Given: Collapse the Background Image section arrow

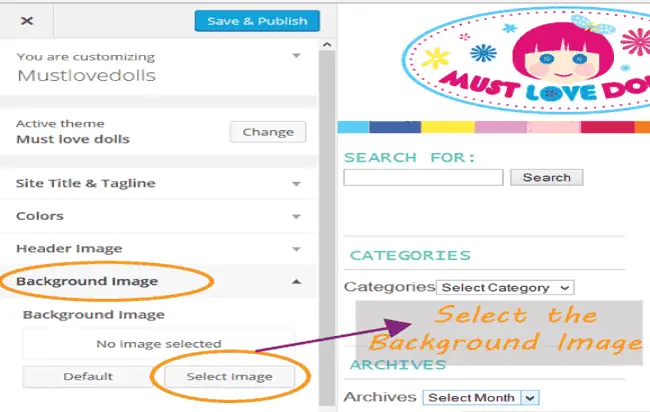Looking at the screenshot, I should tap(296, 282).
